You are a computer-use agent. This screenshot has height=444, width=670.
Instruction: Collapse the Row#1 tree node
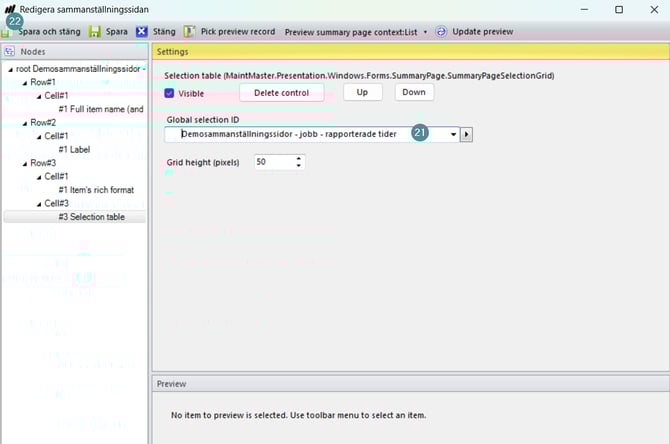(x=25, y=82)
